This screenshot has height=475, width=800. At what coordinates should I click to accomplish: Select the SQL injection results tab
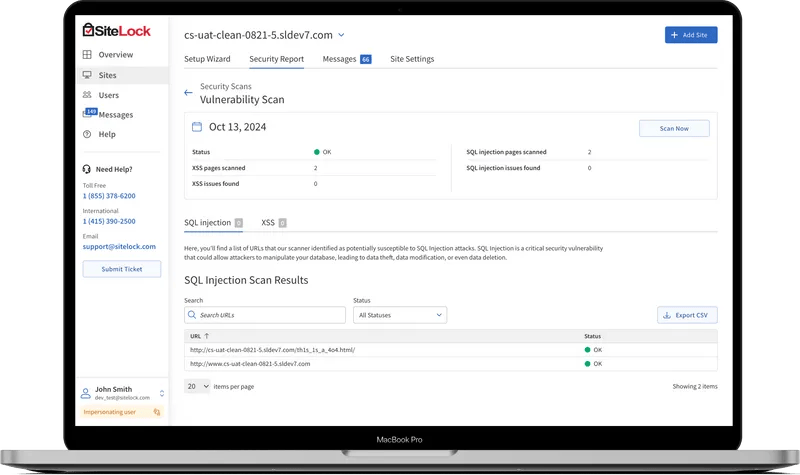tap(213, 222)
